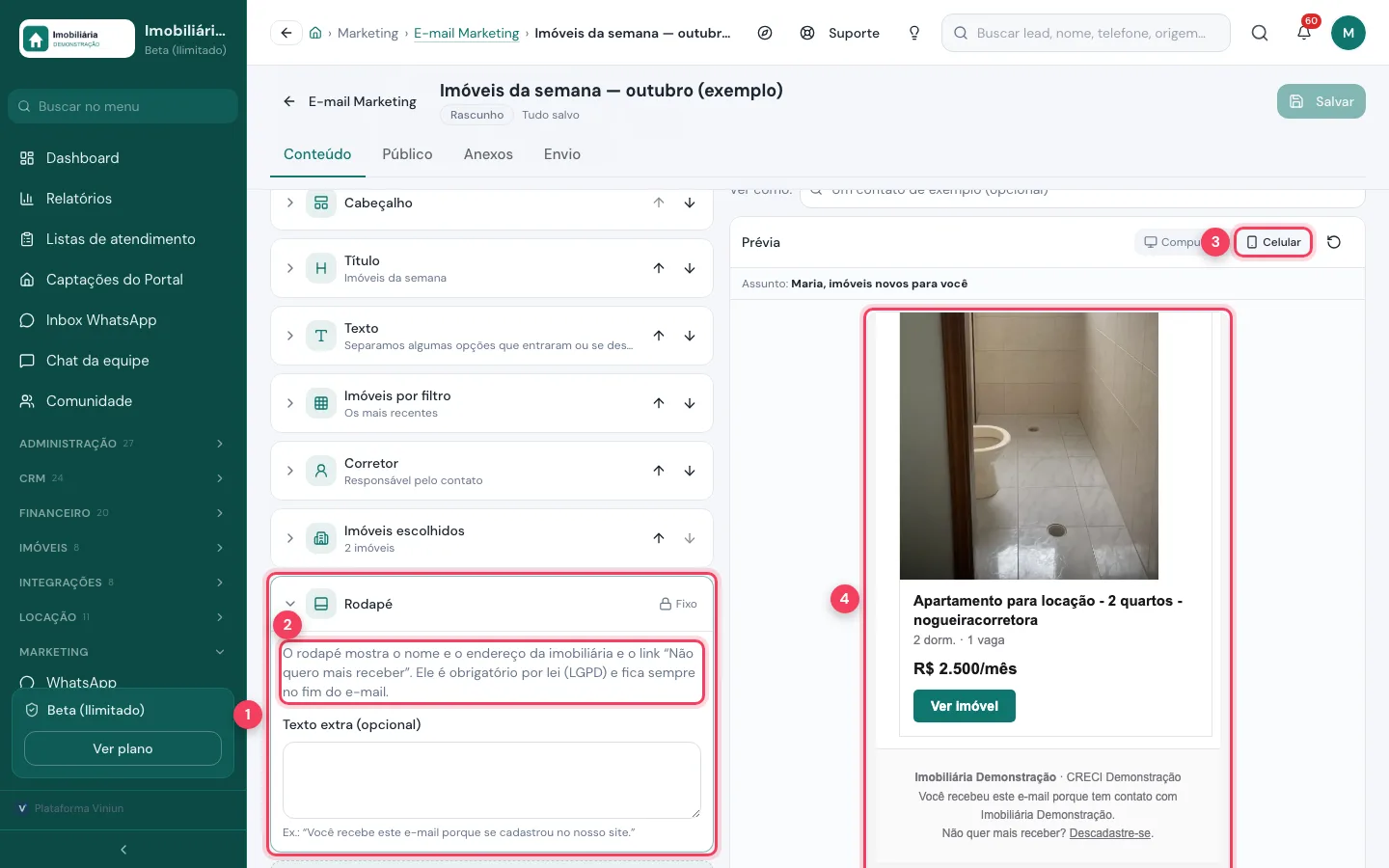Open notifications bell

(1304, 33)
